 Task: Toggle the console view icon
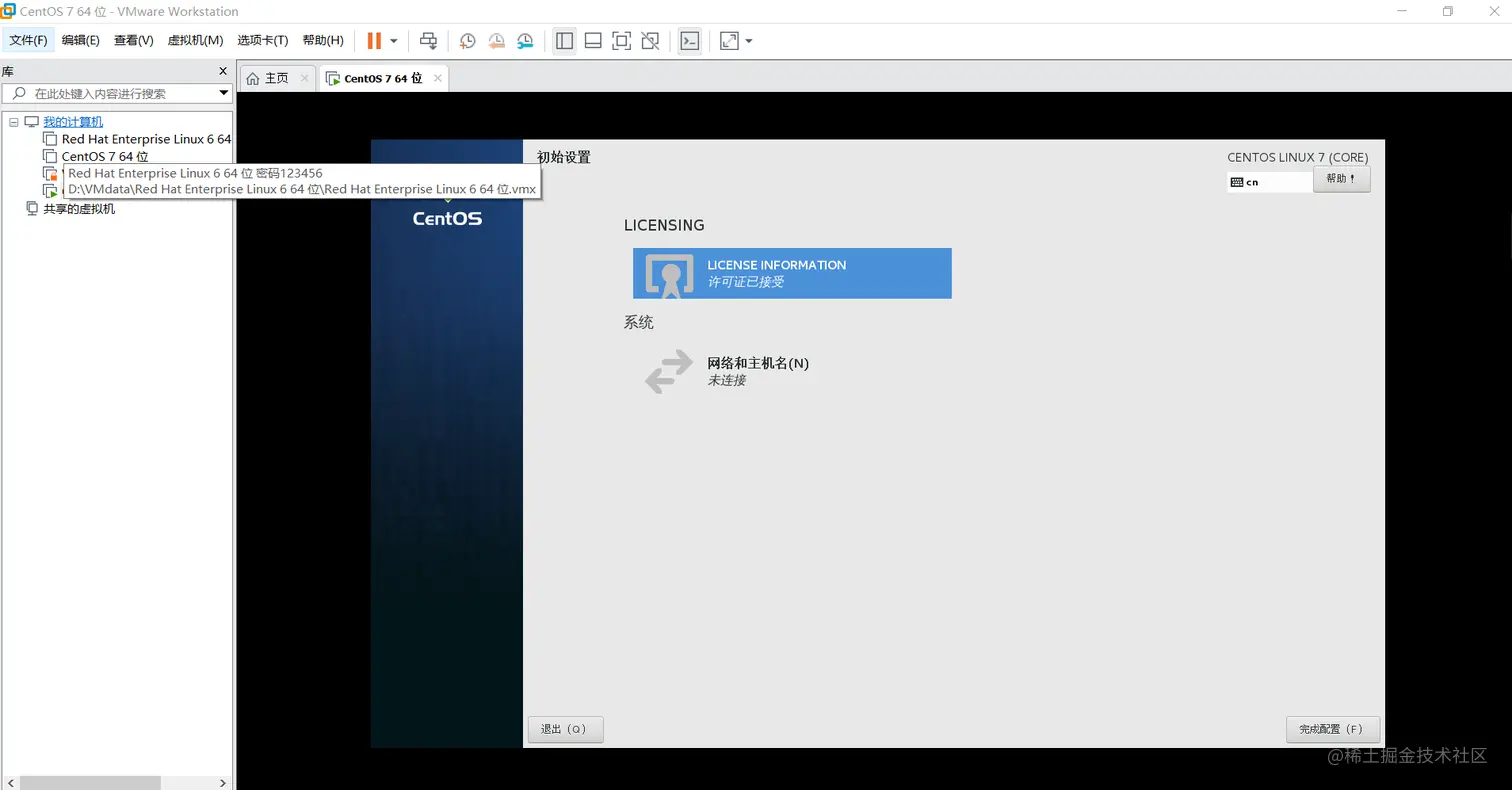pos(689,41)
